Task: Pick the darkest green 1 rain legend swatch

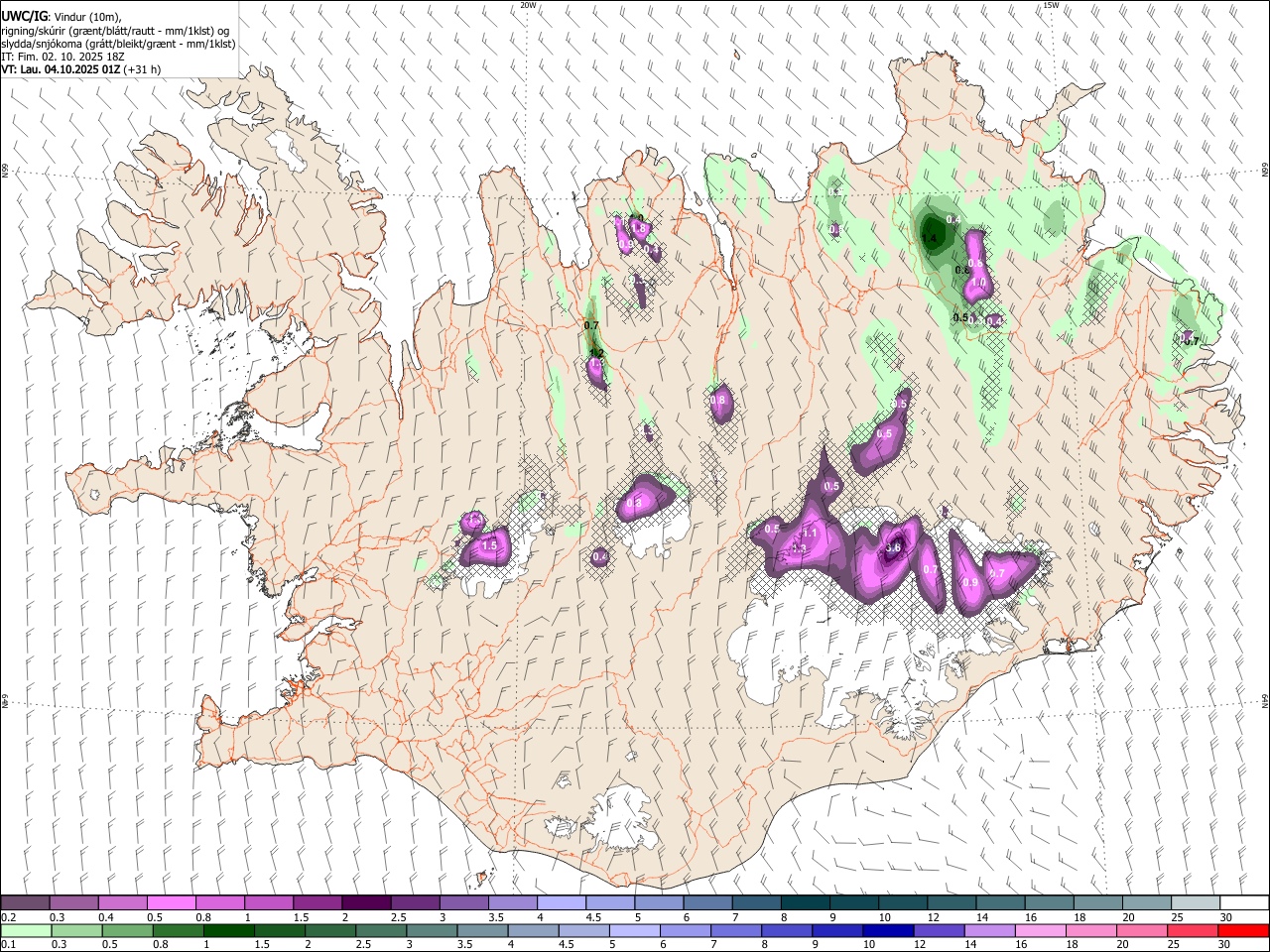Action: (229, 930)
